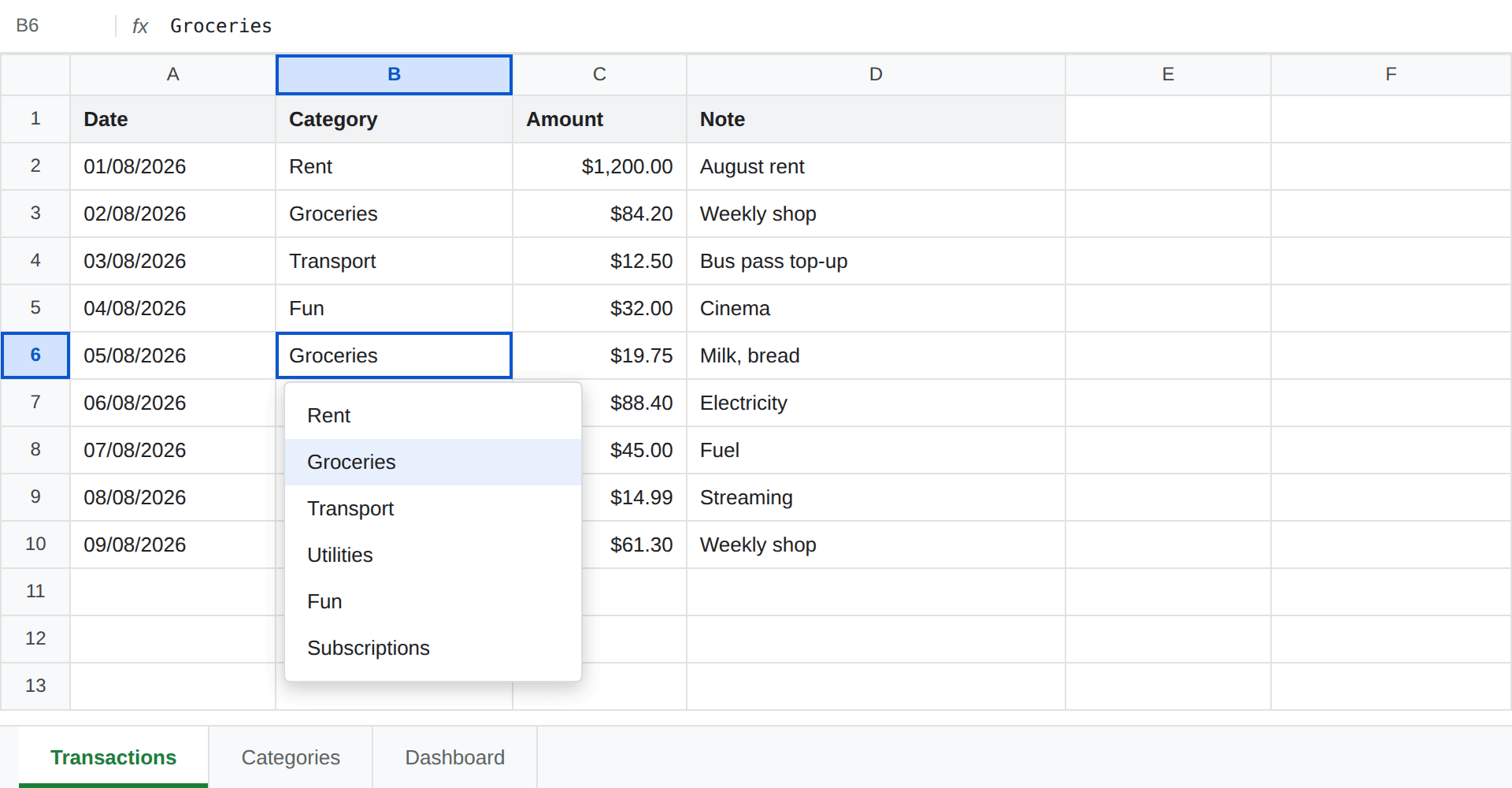
Task: Select row 2 header
Action: click(x=35, y=166)
